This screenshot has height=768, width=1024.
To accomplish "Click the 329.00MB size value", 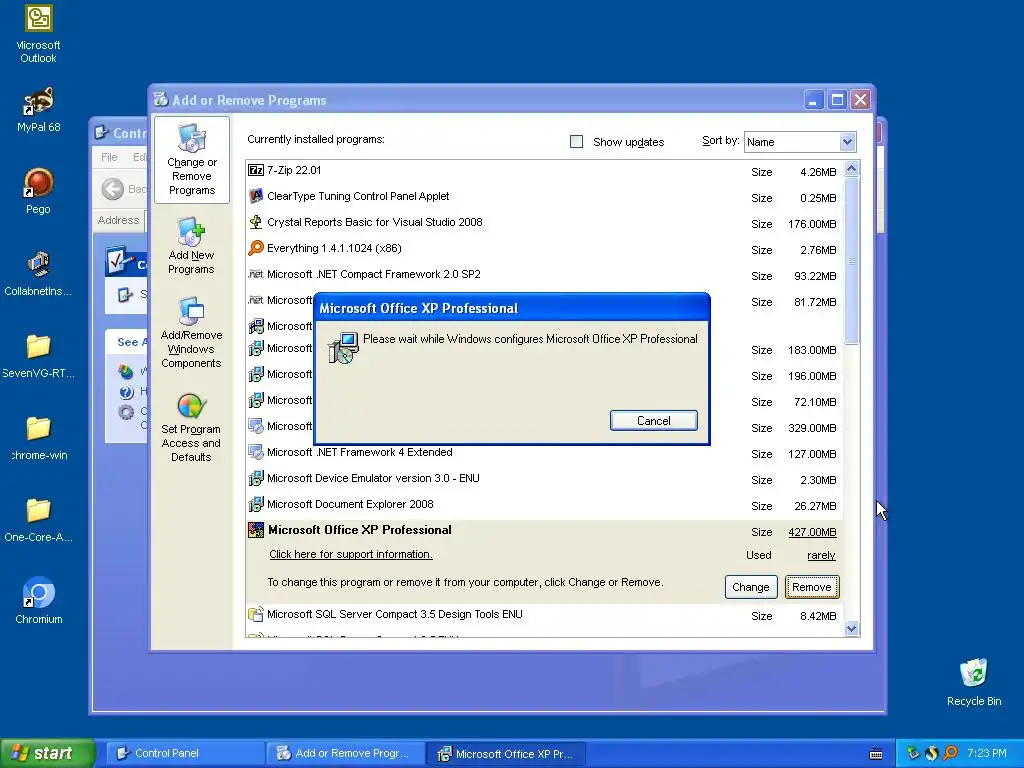I will point(812,428).
